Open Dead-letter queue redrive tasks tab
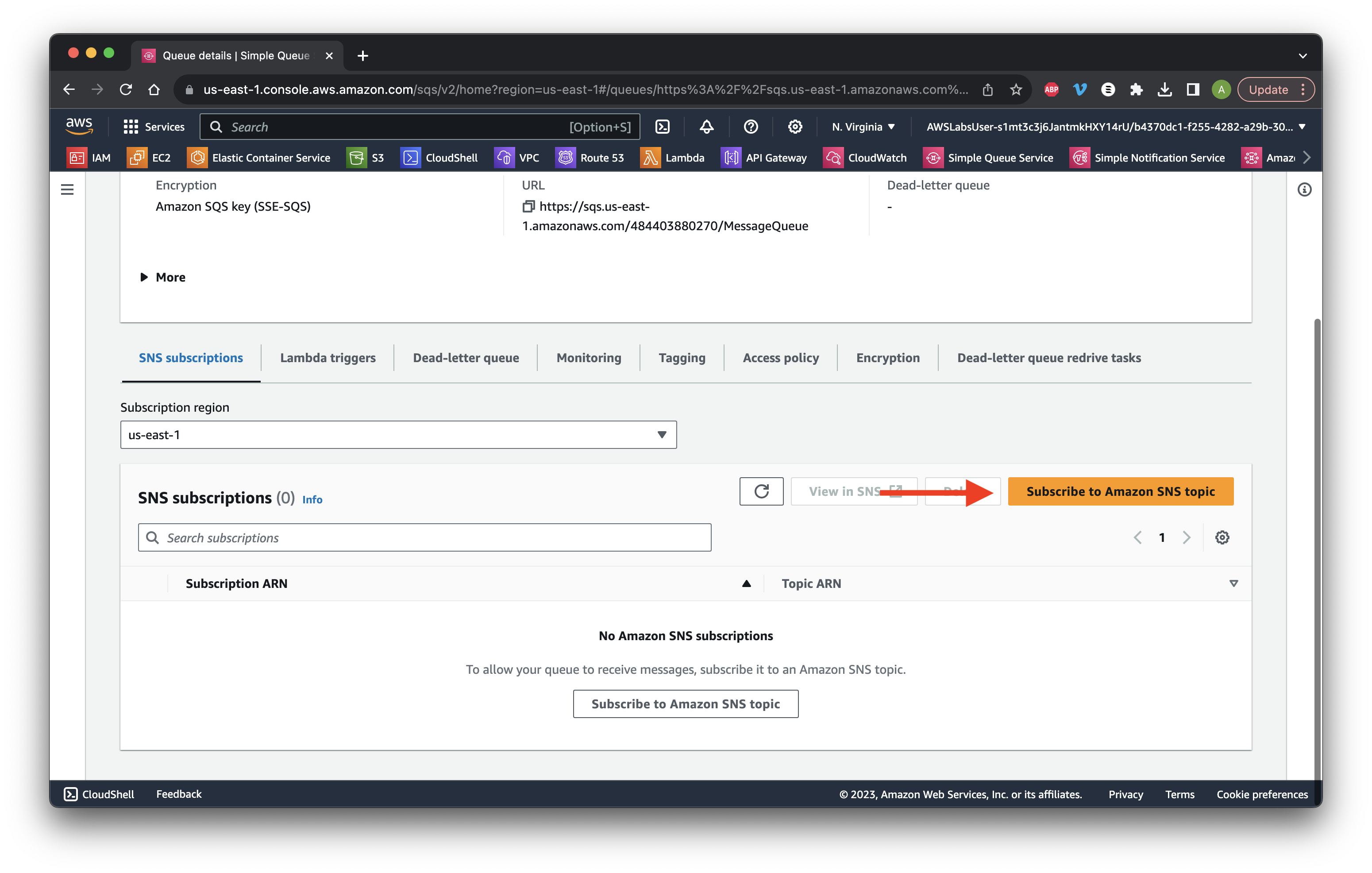The width and height of the screenshot is (1372, 873). pos(1049,358)
